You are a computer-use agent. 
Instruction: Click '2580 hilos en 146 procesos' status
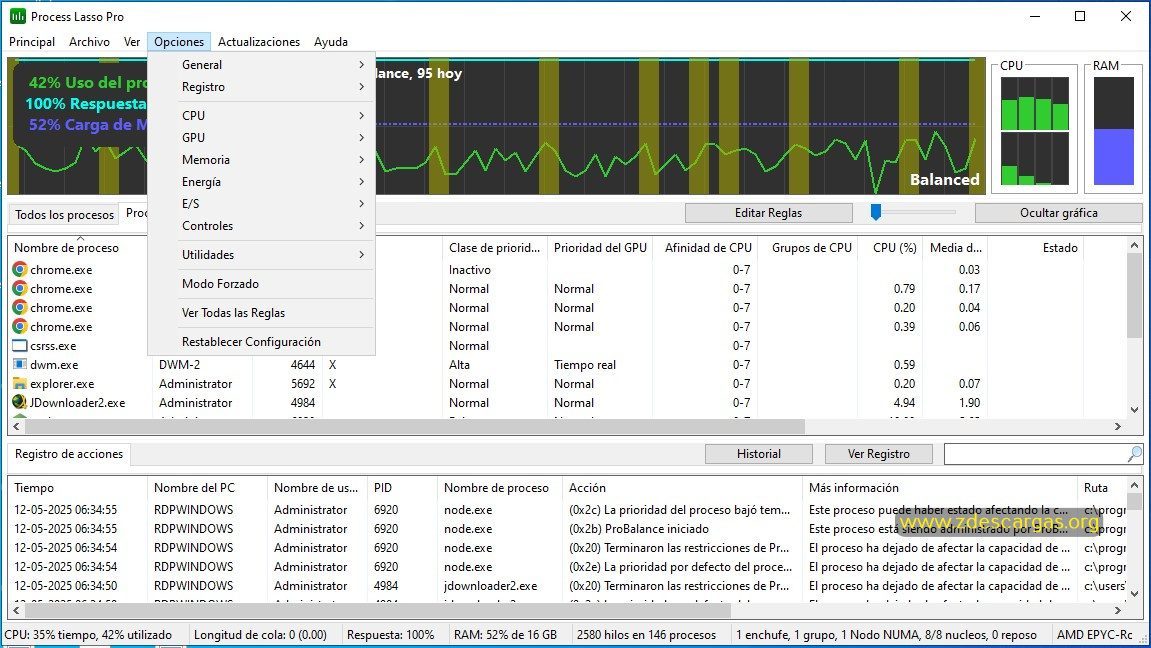pyautogui.click(x=646, y=635)
